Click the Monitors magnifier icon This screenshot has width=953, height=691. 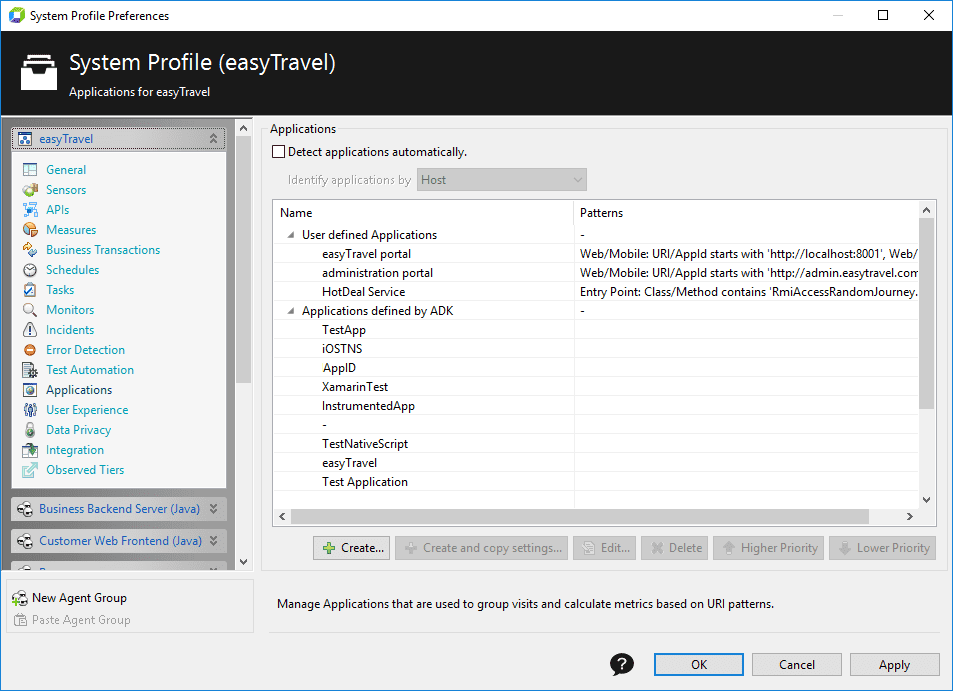tap(30, 310)
